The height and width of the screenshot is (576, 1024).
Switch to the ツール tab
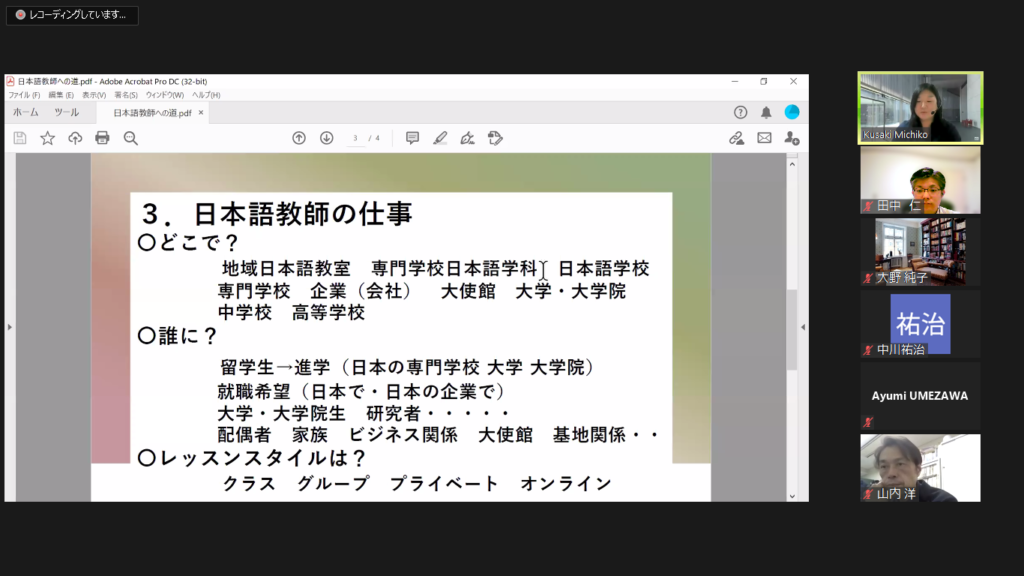[x=67, y=113]
